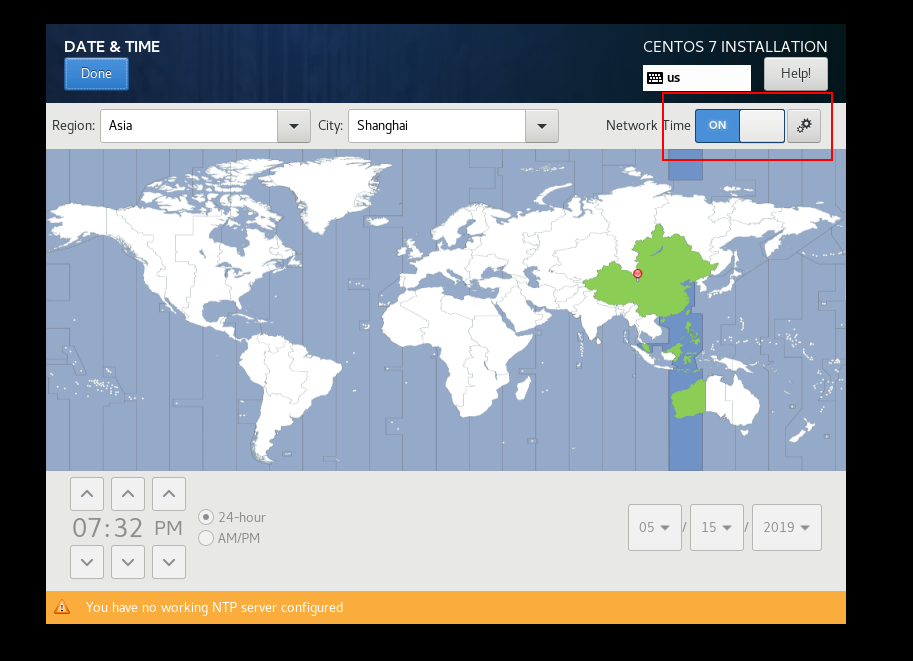Click the red location pin on map

click(x=638, y=274)
